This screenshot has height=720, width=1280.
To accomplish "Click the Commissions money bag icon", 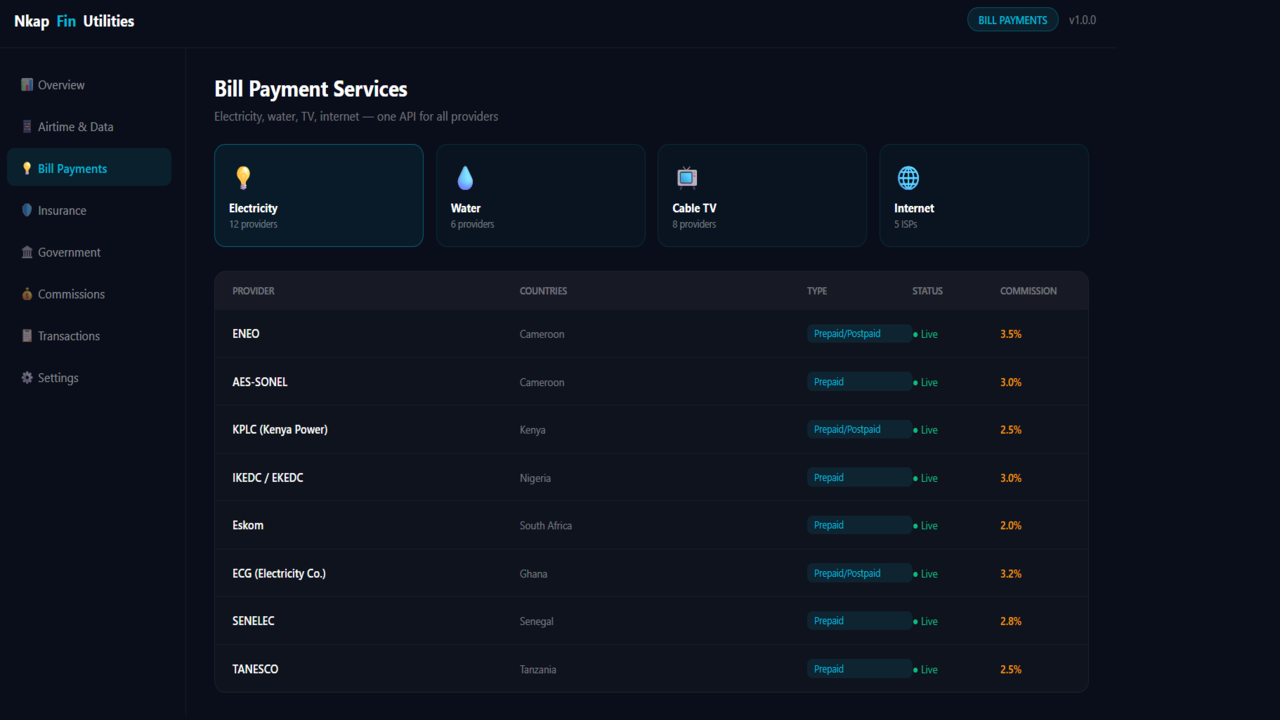I will 27,295.
